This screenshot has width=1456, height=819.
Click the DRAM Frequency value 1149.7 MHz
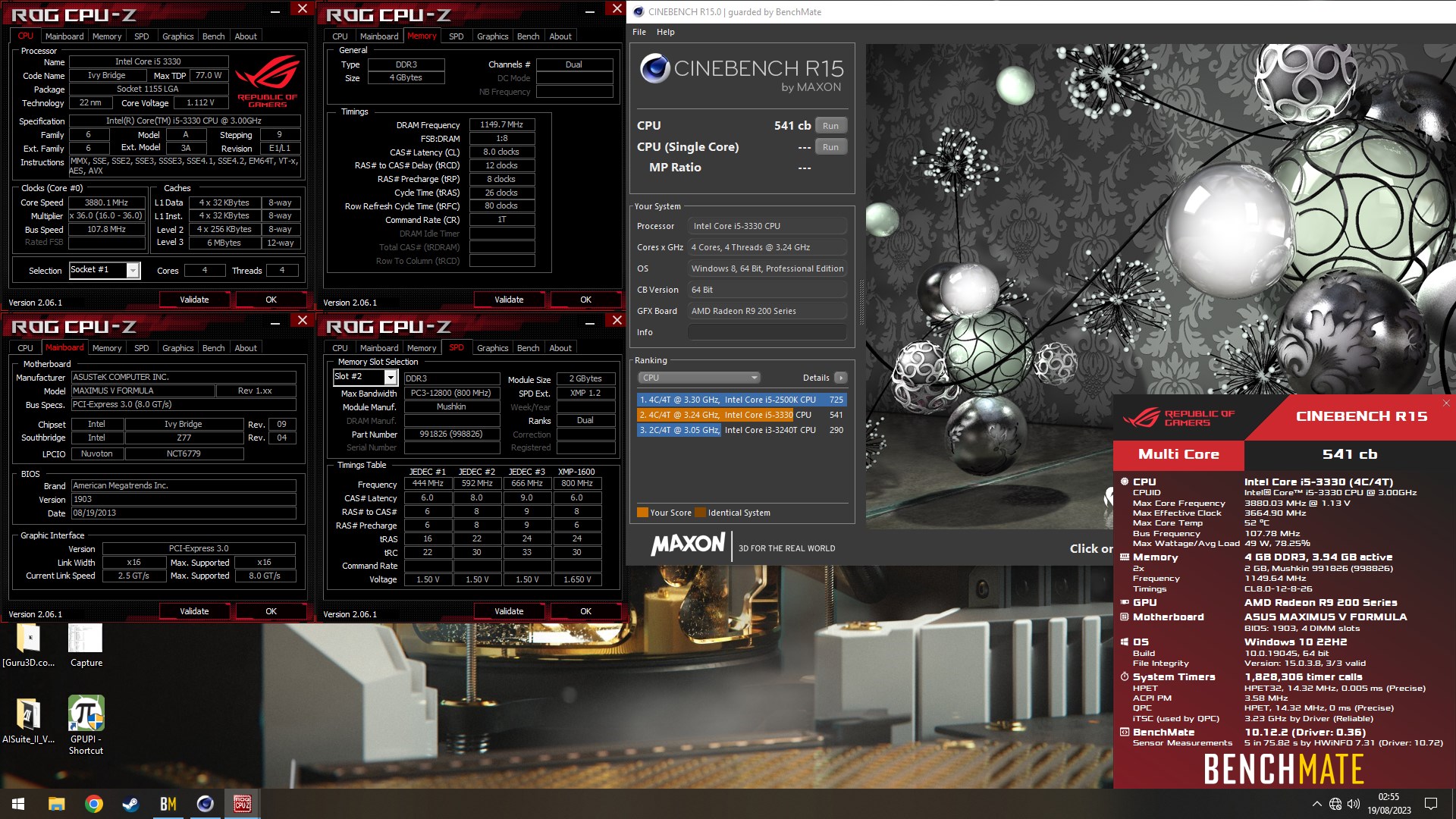click(x=502, y=124)
